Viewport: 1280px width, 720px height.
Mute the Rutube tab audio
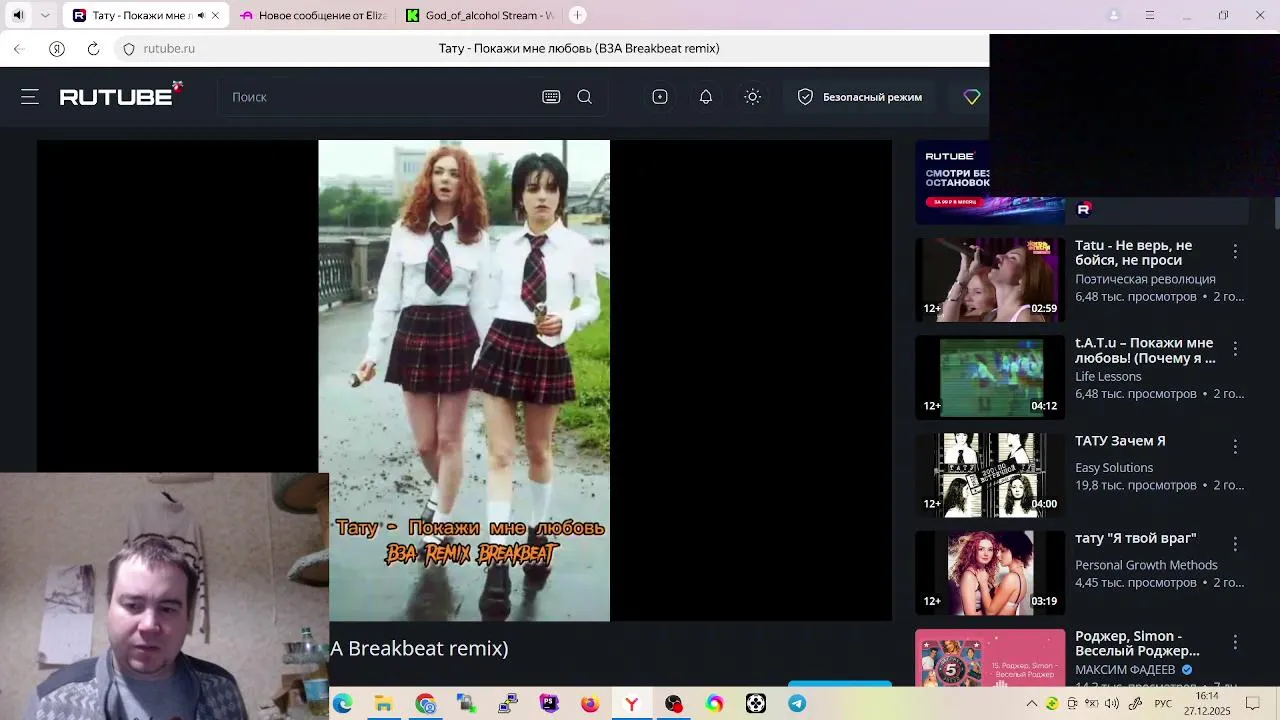(x=201, y=15)
